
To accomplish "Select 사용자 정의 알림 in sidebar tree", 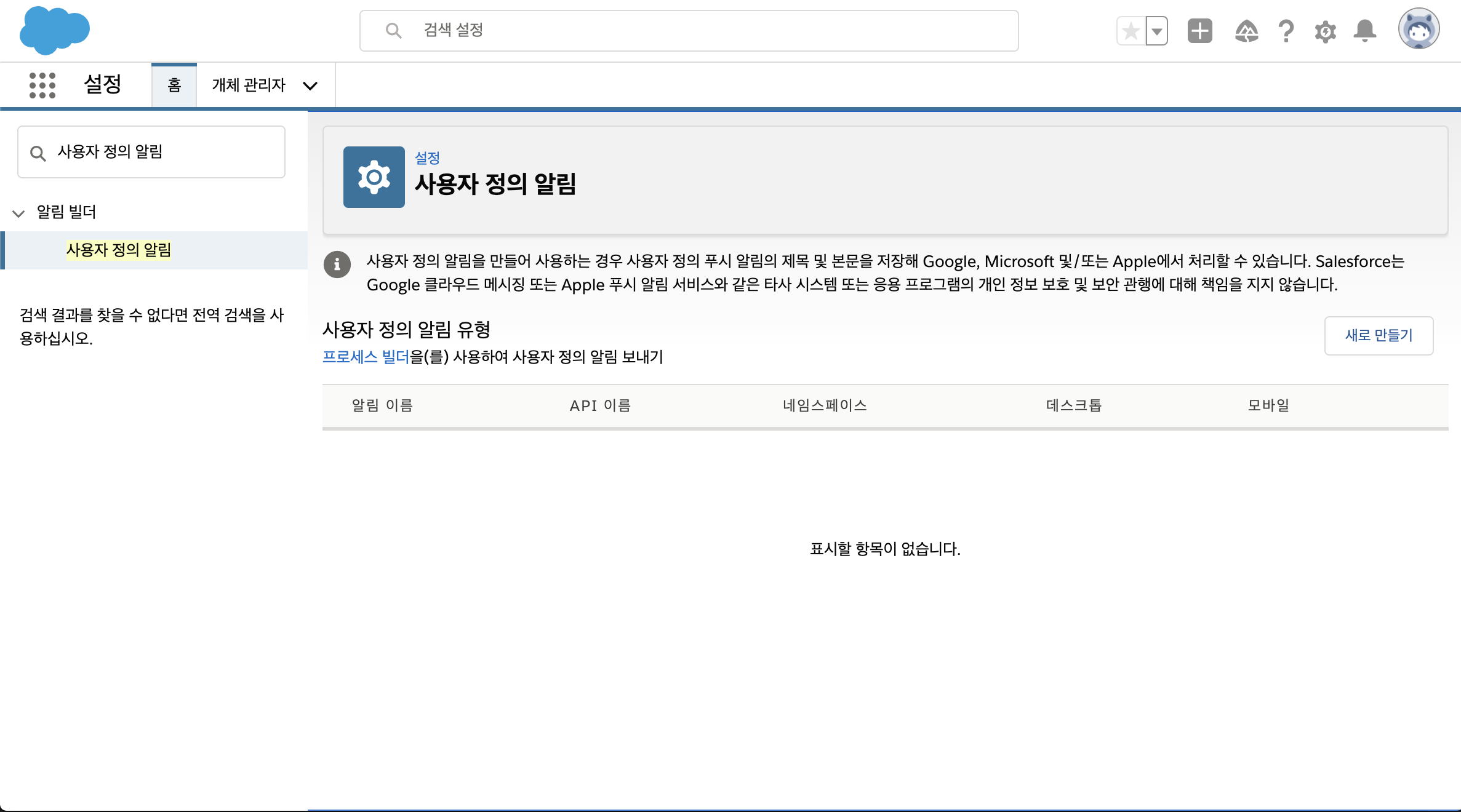I will (119, 250).
